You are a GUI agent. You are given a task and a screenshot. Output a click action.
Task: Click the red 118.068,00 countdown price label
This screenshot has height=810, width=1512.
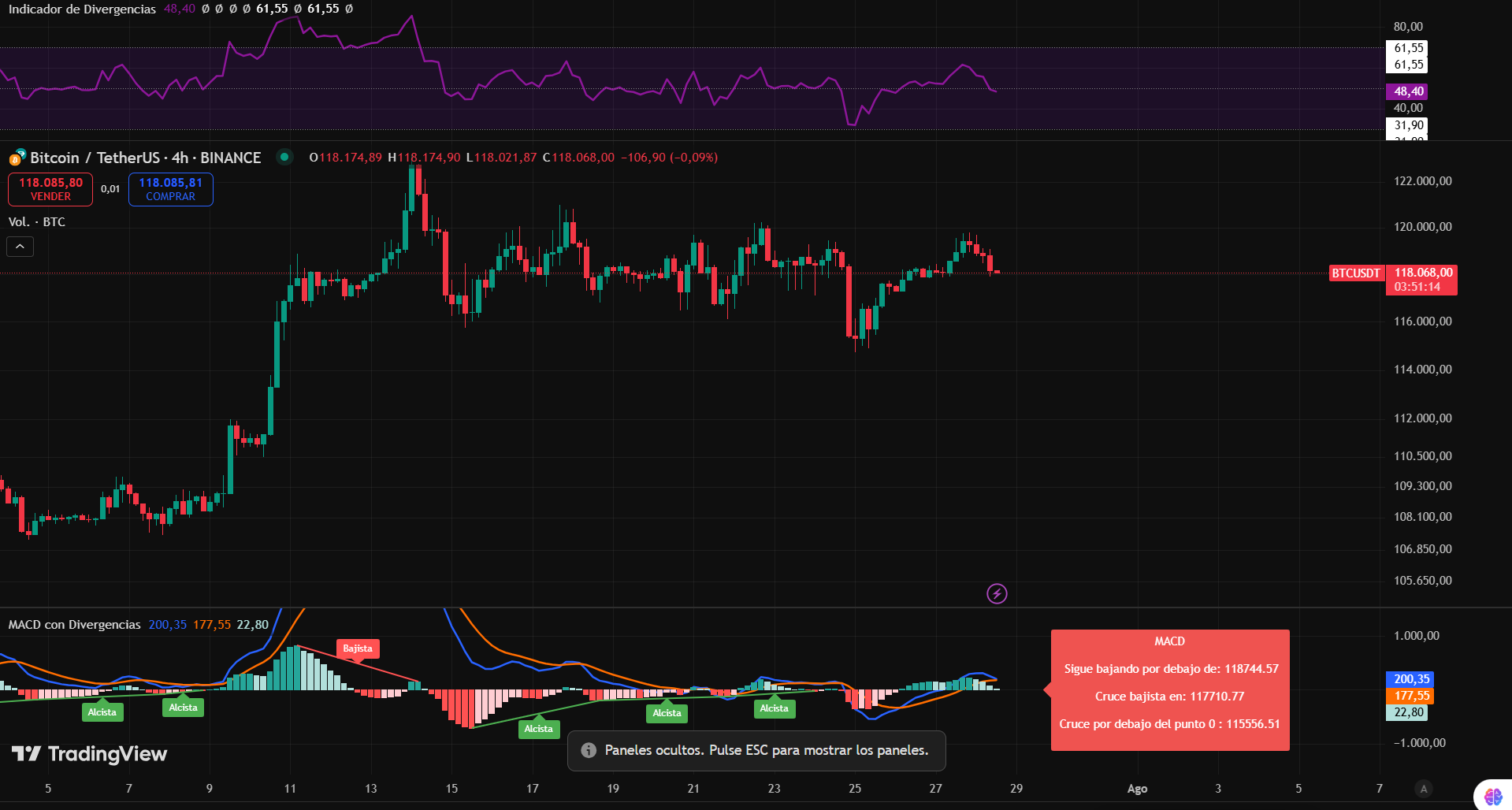pos(1421,280)
